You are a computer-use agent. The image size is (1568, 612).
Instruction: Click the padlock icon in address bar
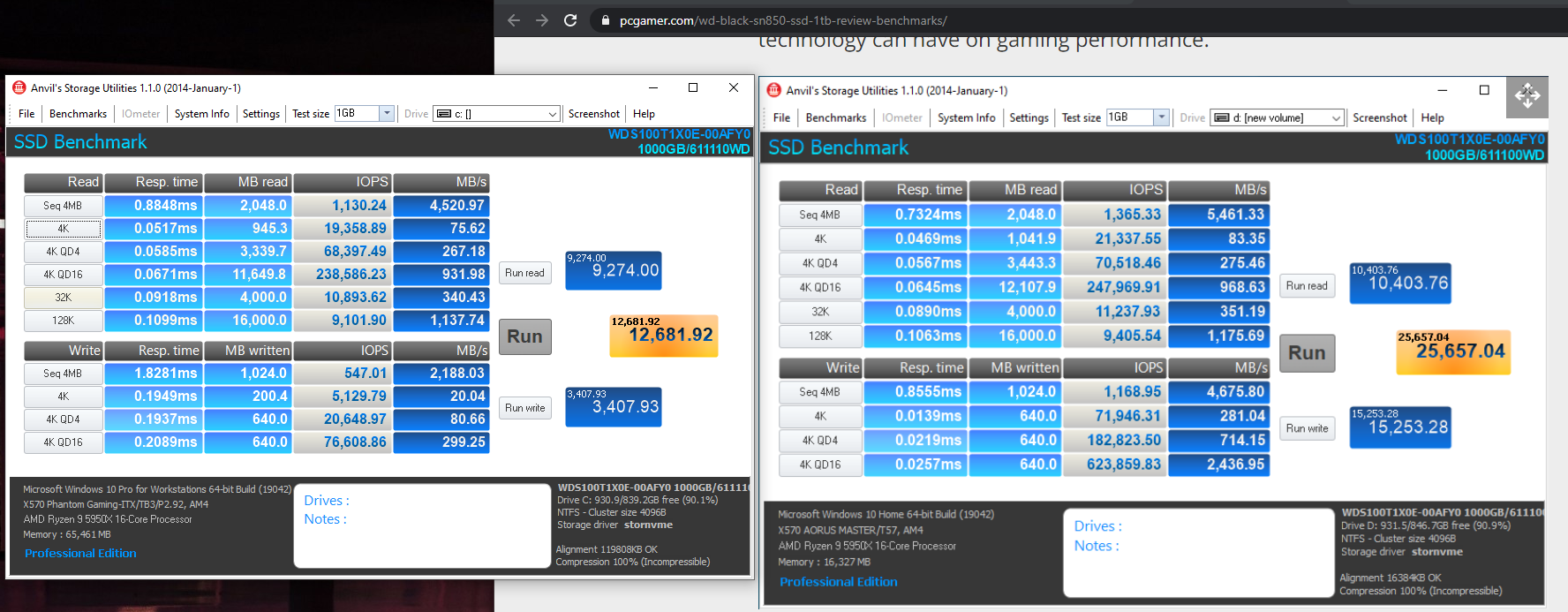(606, 20)
